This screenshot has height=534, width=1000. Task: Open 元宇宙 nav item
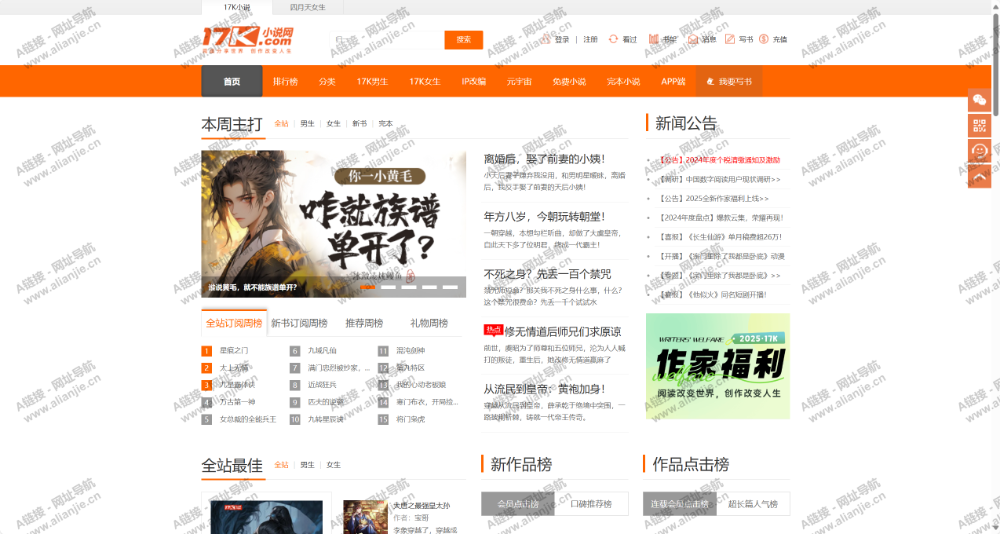click(x=519, y=81)
